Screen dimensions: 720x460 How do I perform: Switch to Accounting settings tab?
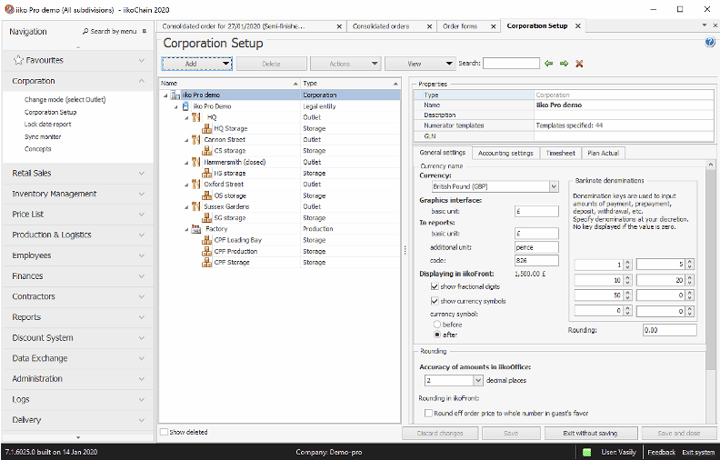tap(506, 153)
